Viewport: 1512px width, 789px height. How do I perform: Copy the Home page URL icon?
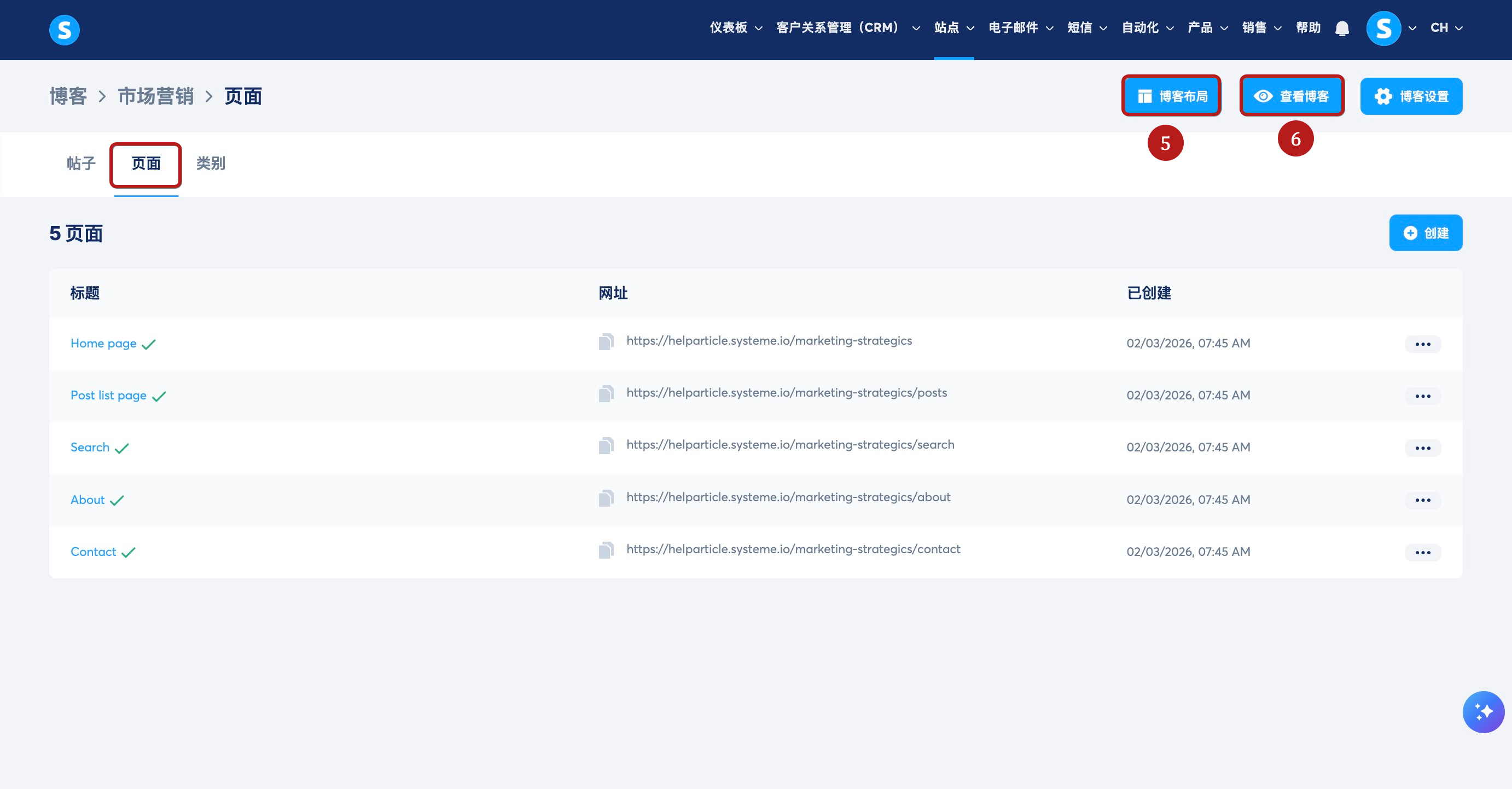click(x=606, y=341)
